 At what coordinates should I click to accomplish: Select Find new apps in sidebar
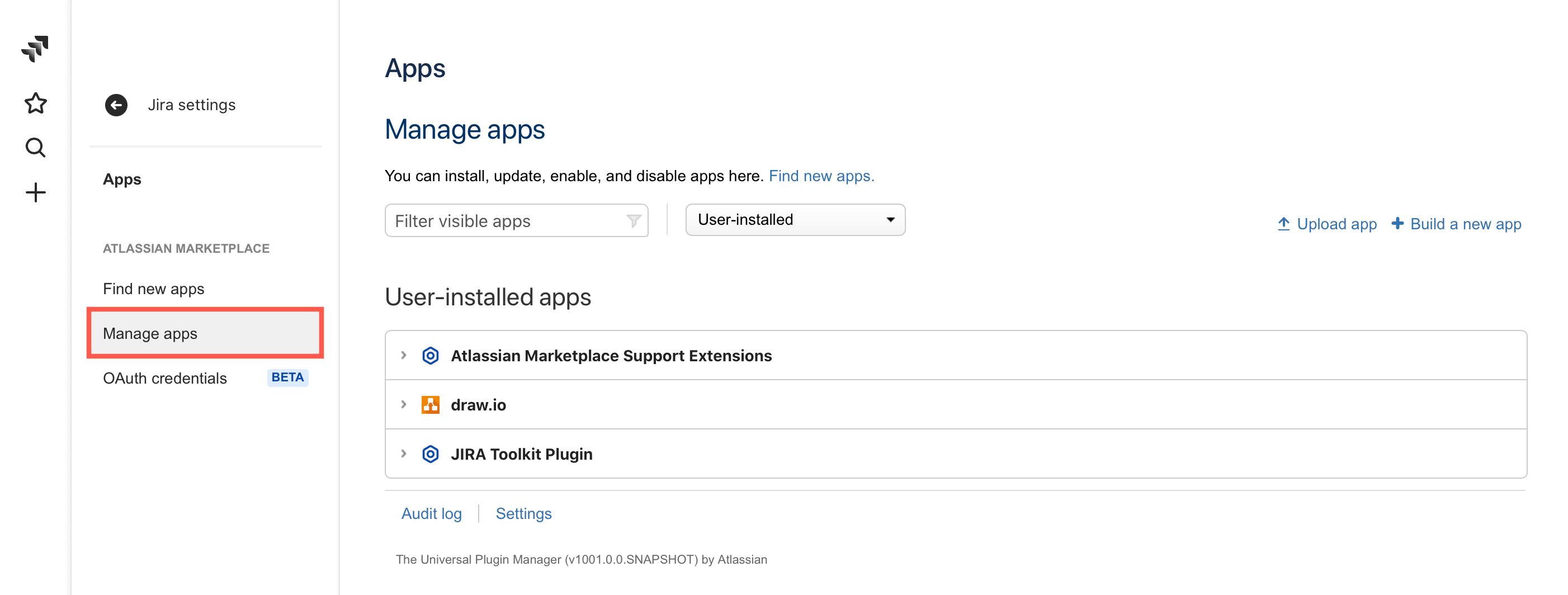[x=153, y=289]
